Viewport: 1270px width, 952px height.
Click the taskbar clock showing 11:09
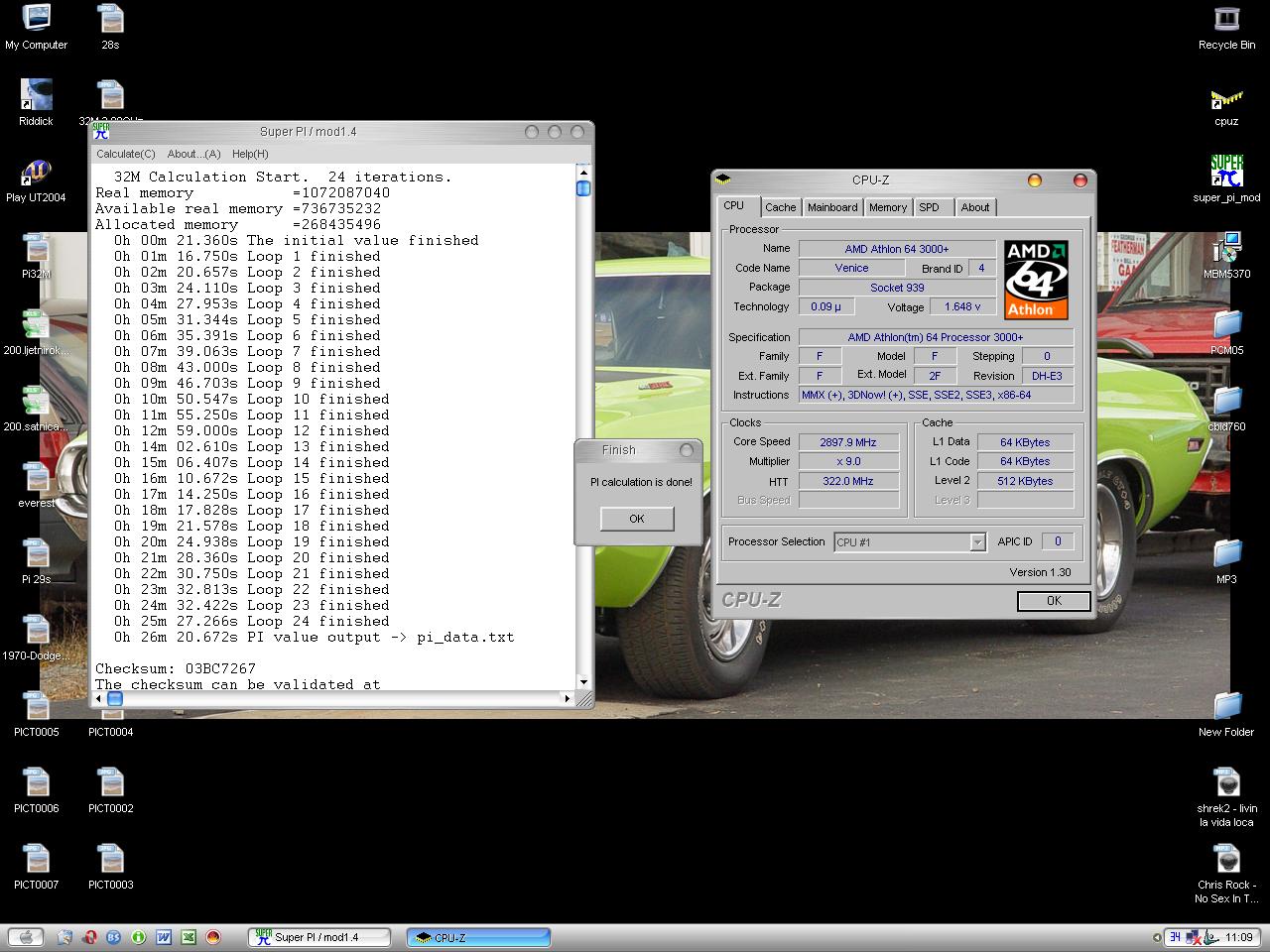coord(1238,937)
